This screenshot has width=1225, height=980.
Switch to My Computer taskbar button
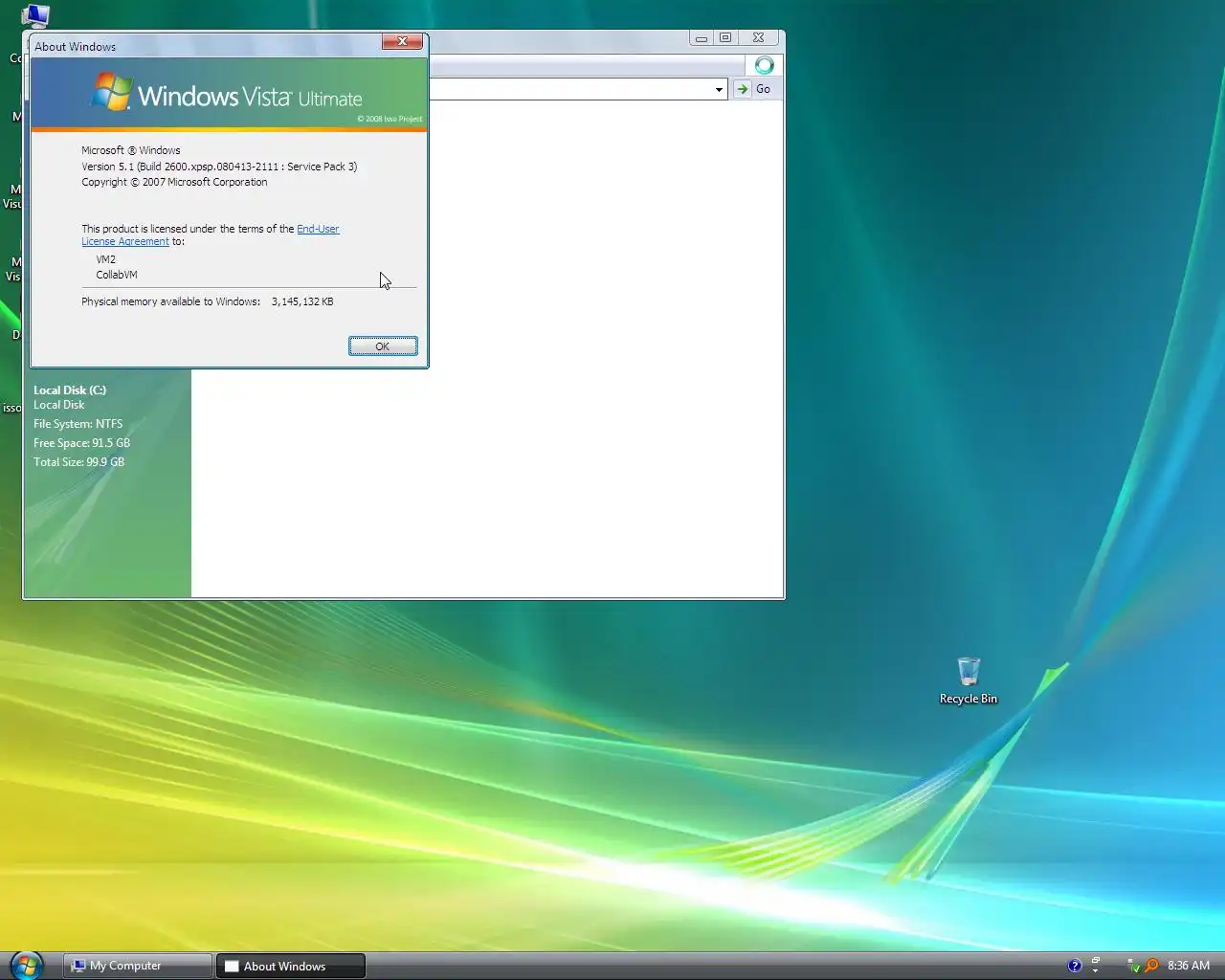139,966
